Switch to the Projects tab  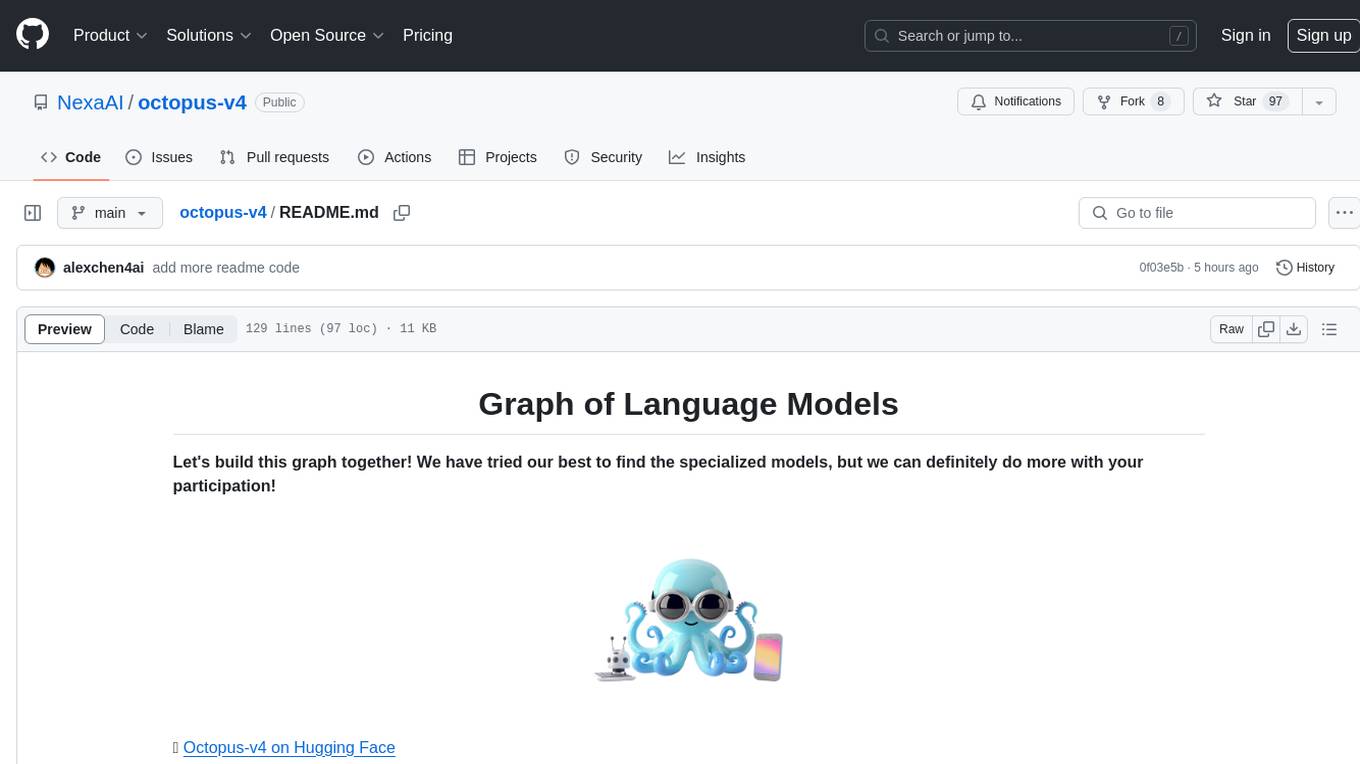click(x=497, y=157)
